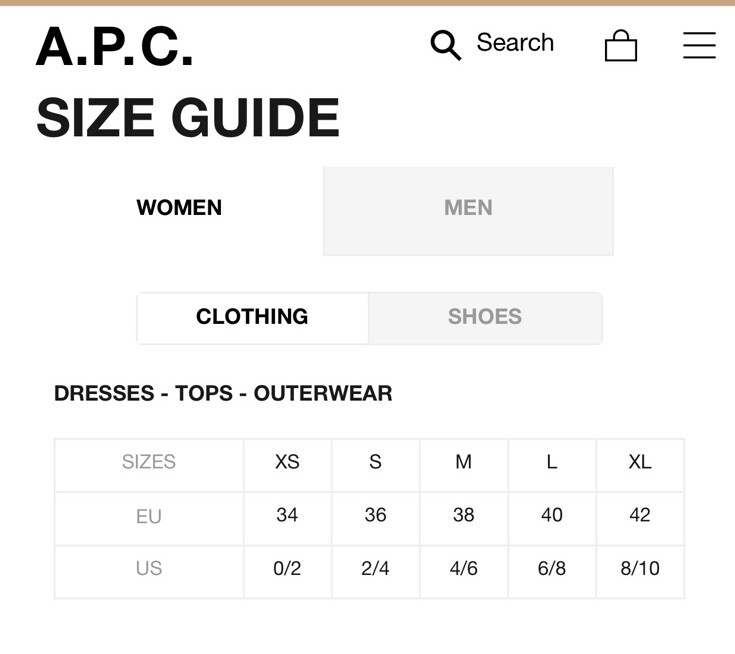Click the US size 8/10 cell
This screenshot has height=654, width=735.
[640, 569]
